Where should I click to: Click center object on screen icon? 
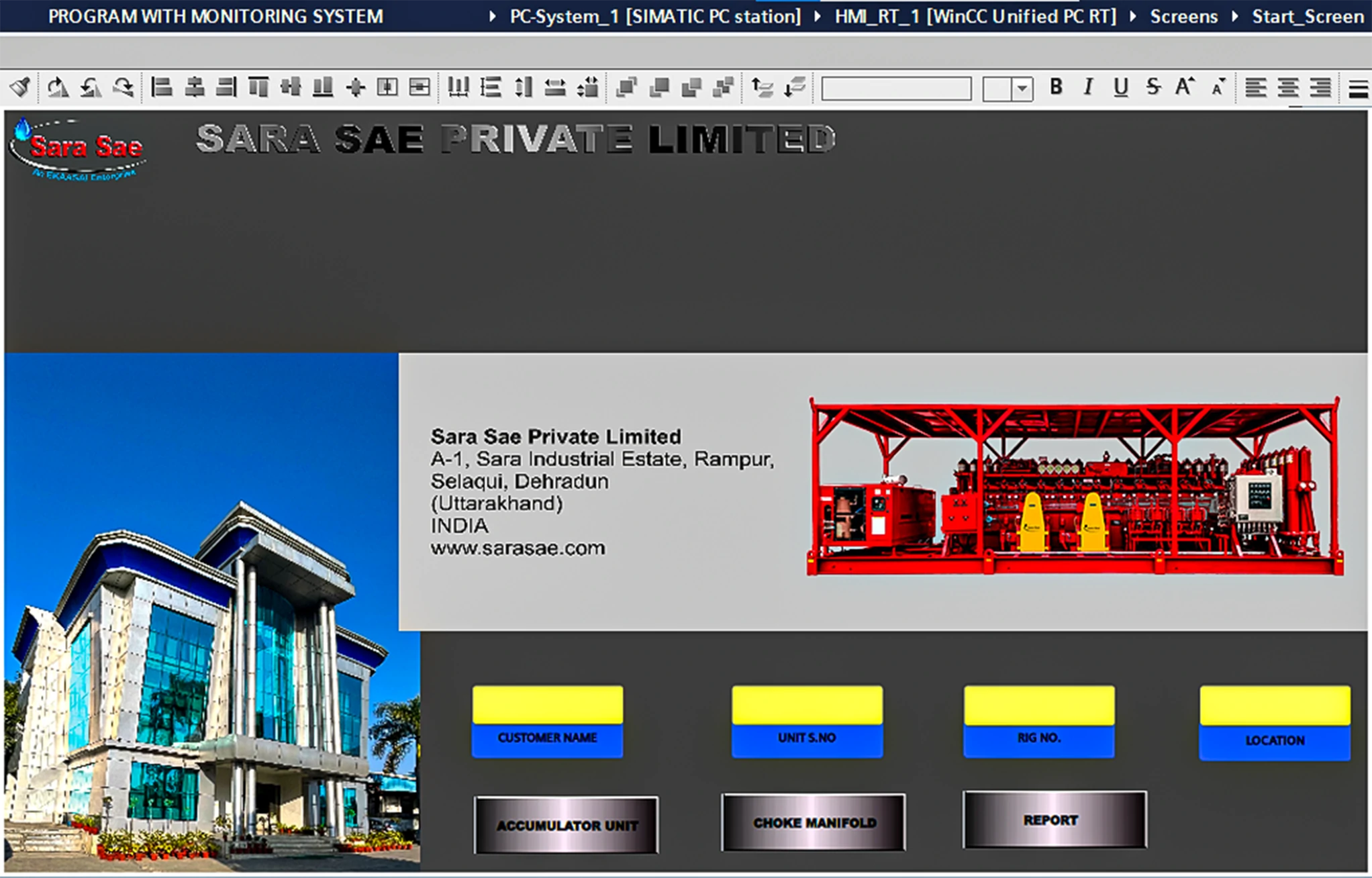coord(355,87)
